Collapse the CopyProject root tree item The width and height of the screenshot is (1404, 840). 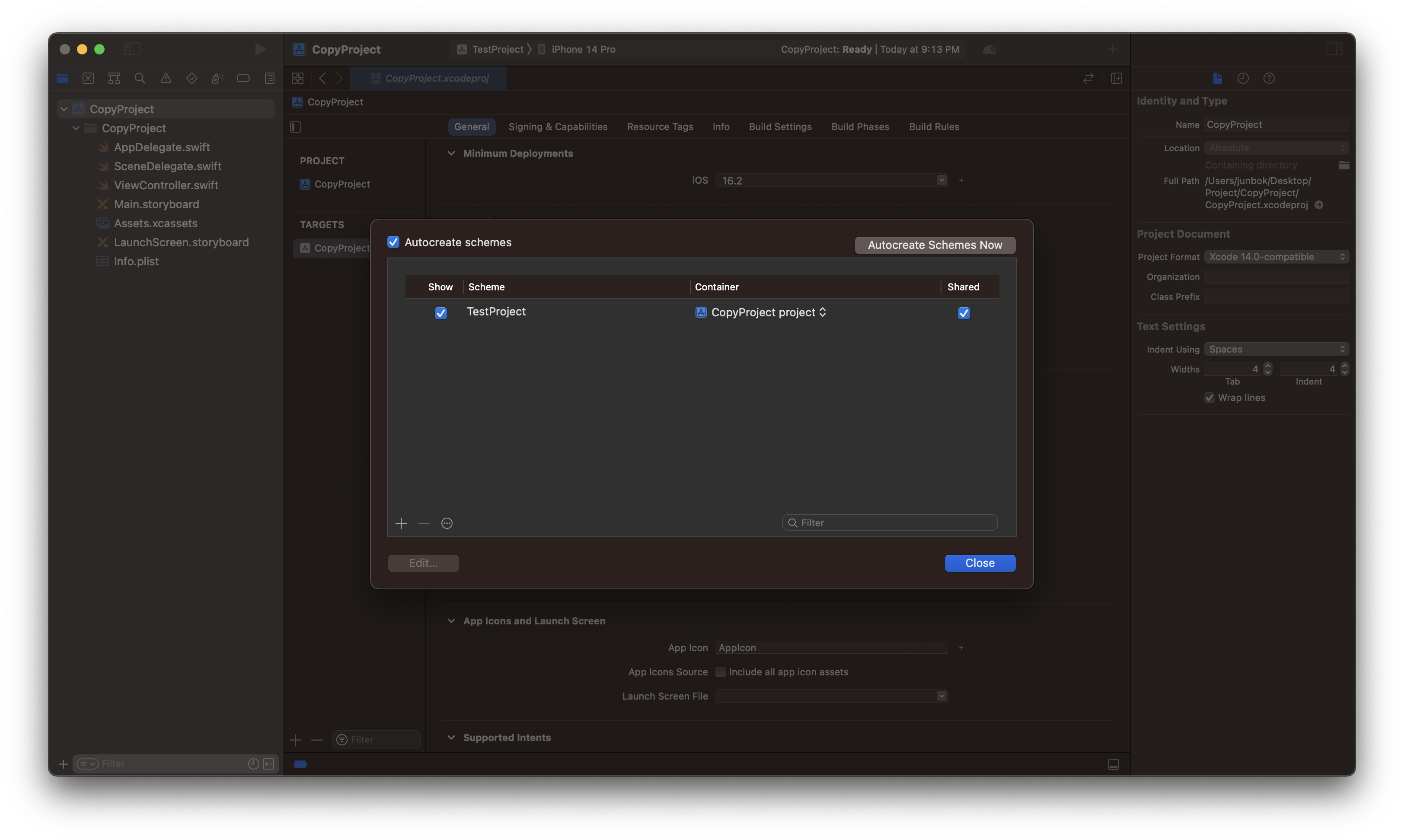coord(64,109)
